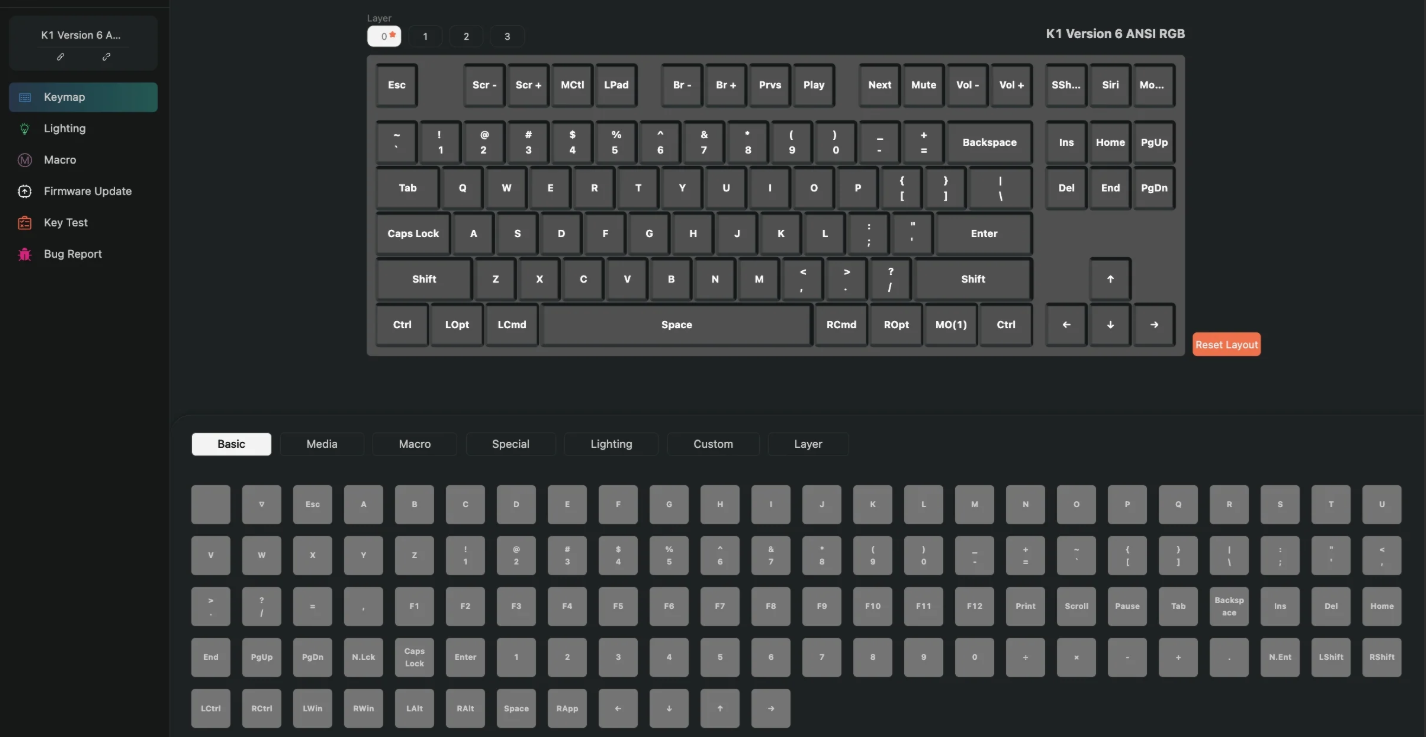The width and height of the screenshot is (1426, 737).
Task: Click the Macro circled-M icon
Action: click(25, 160)
